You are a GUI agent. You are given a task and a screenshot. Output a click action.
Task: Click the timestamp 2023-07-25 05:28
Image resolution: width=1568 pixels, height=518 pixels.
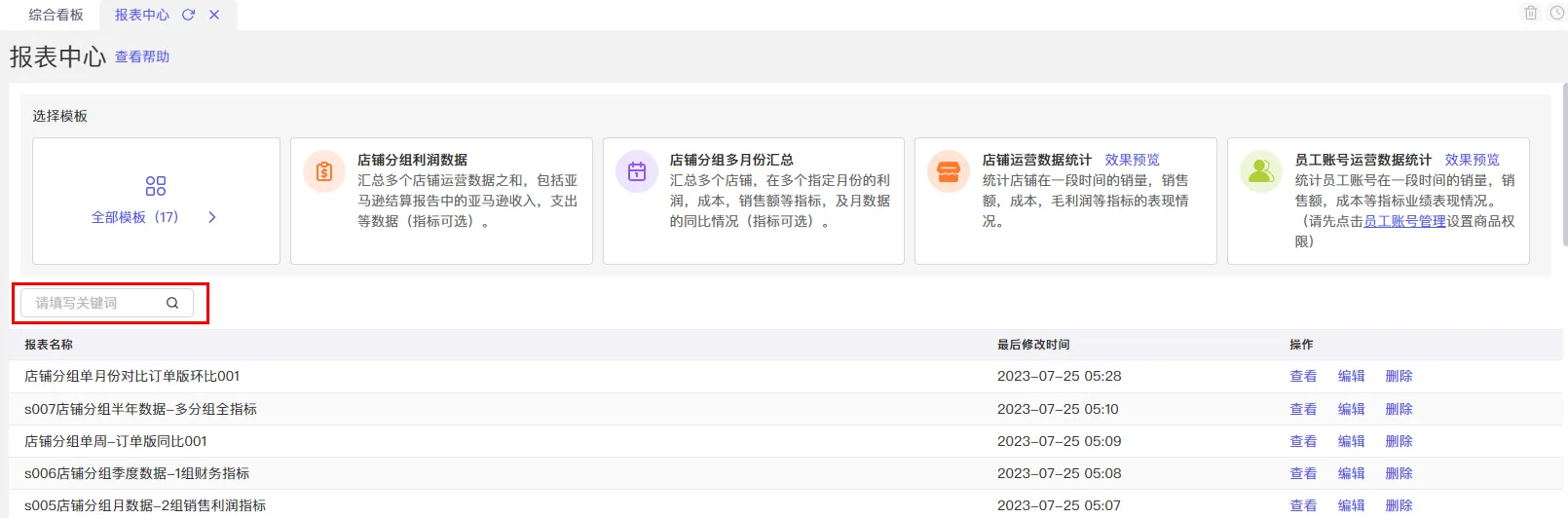pyautogui.click(x=1059, y=376)
